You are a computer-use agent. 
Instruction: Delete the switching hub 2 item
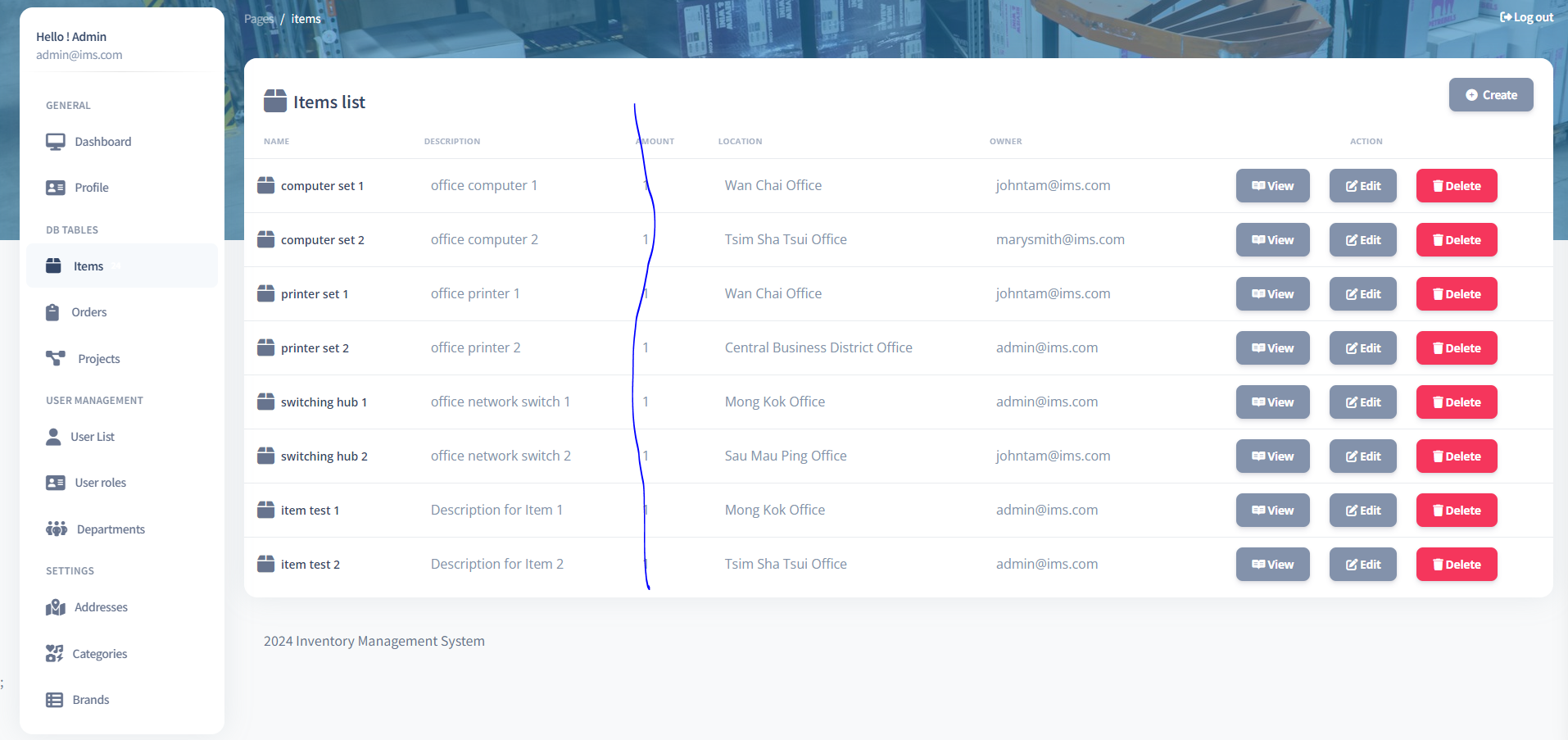pos(1456,456)
